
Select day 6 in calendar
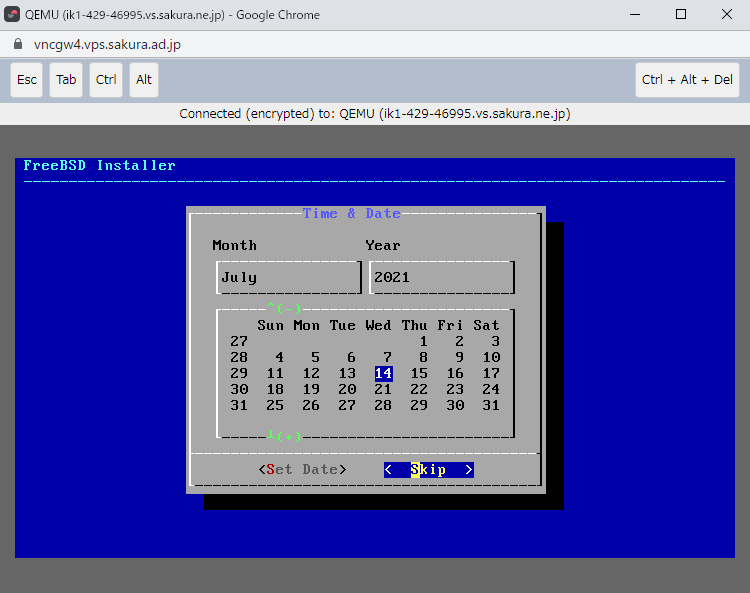tap(352, 357)
